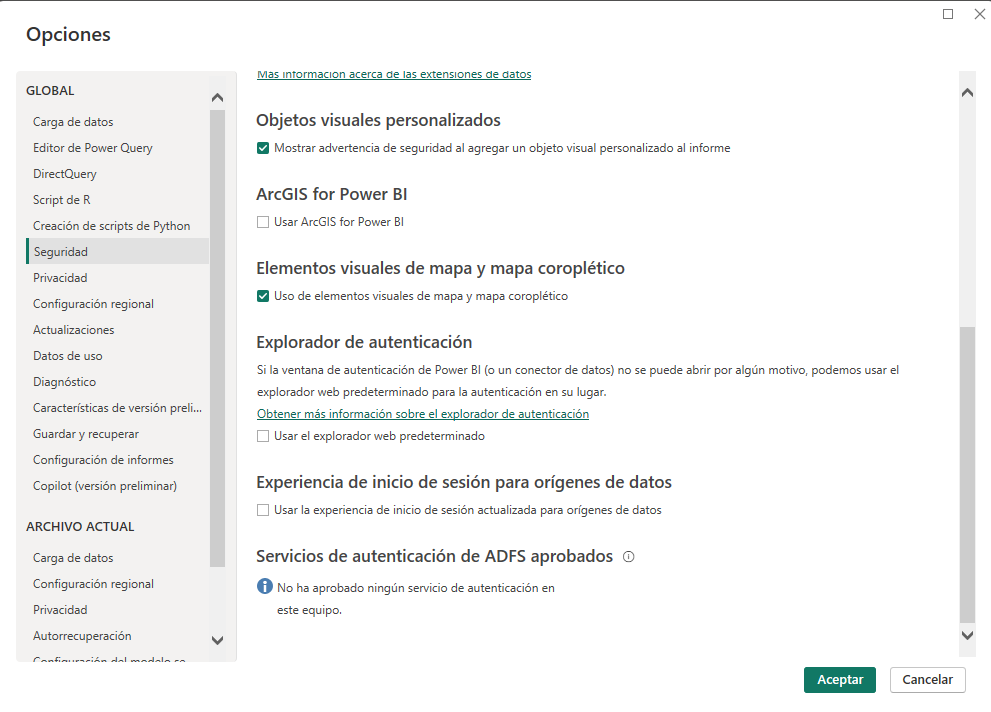Open Copilot (versión preliminar) settings

click(105, 486)
